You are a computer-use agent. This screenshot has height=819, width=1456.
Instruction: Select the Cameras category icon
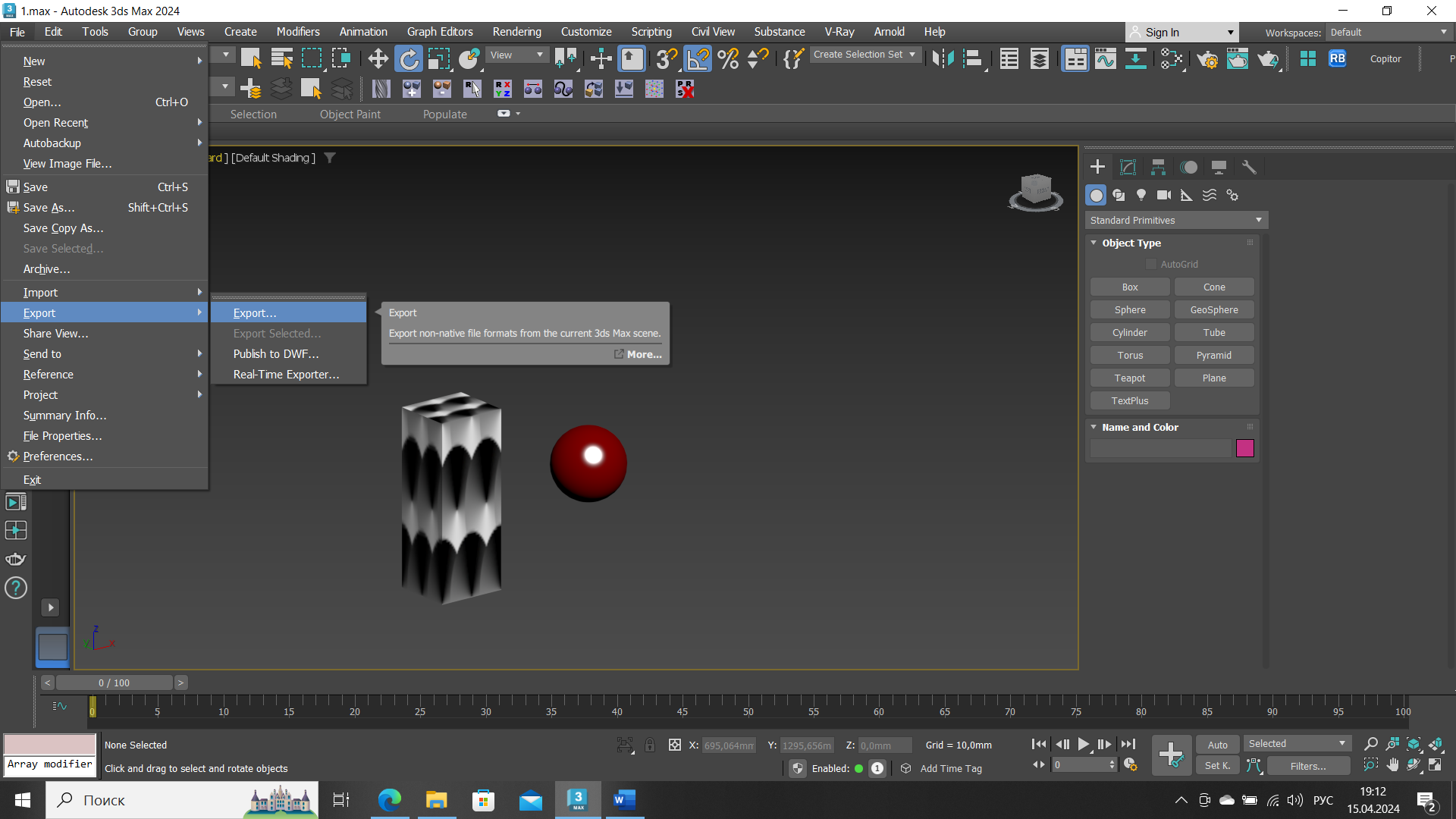(1164, 196)
